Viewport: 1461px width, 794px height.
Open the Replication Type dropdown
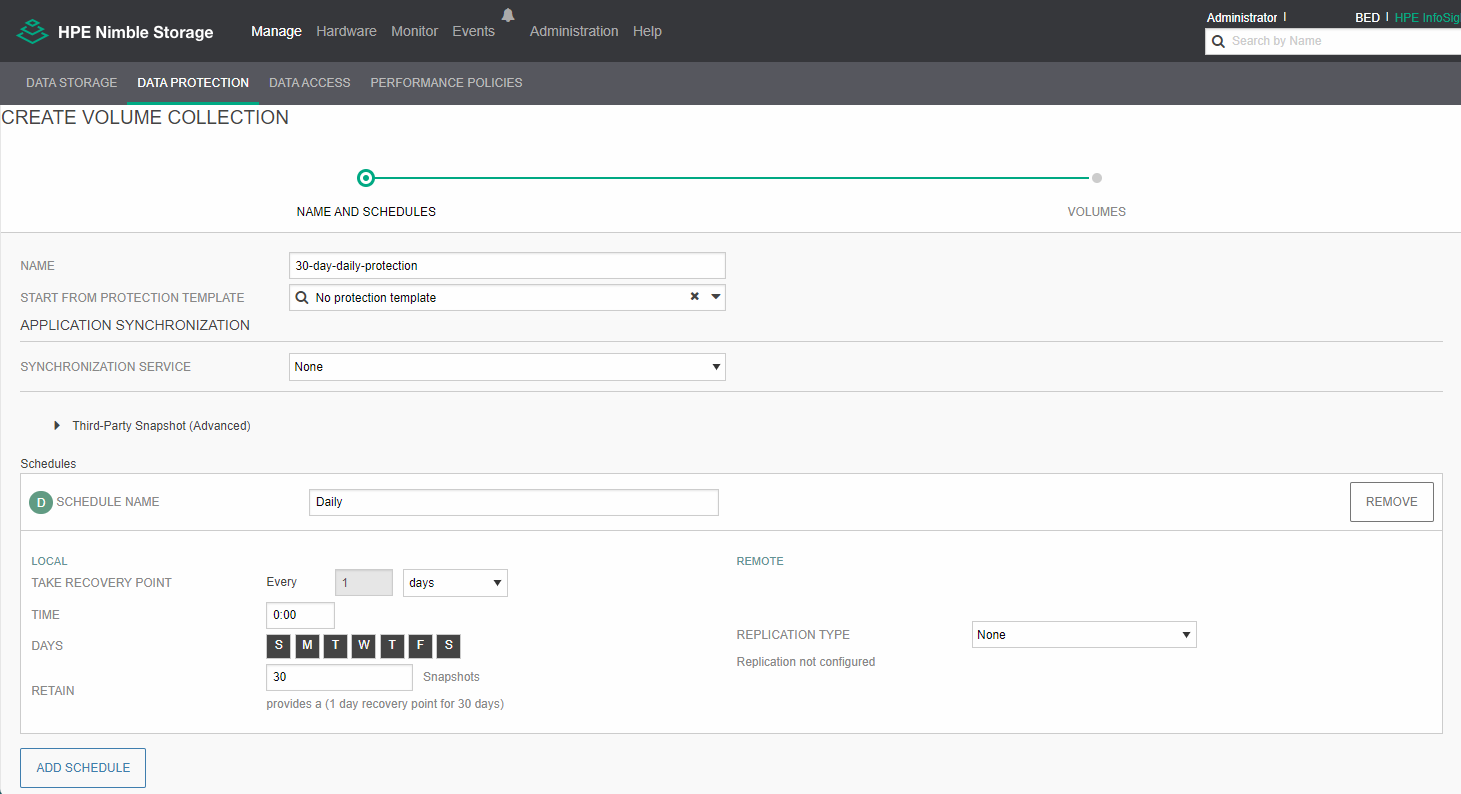pos(1084,635)
